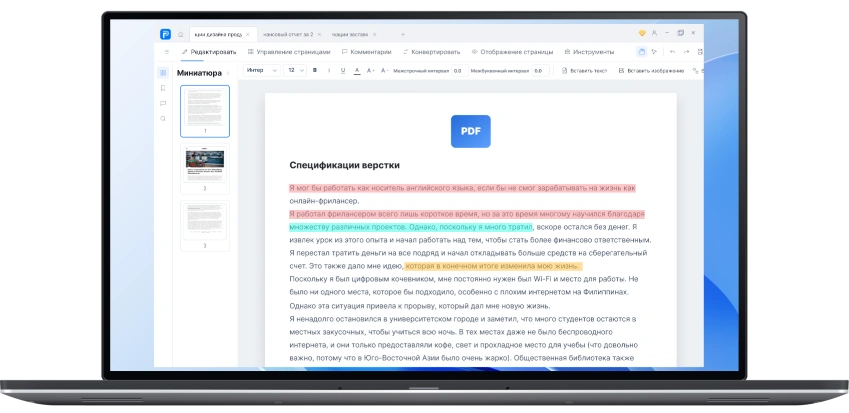This screenshot has height=413, width=849.
Task: Click the PDF app logo icon
Action: [165, 34]
